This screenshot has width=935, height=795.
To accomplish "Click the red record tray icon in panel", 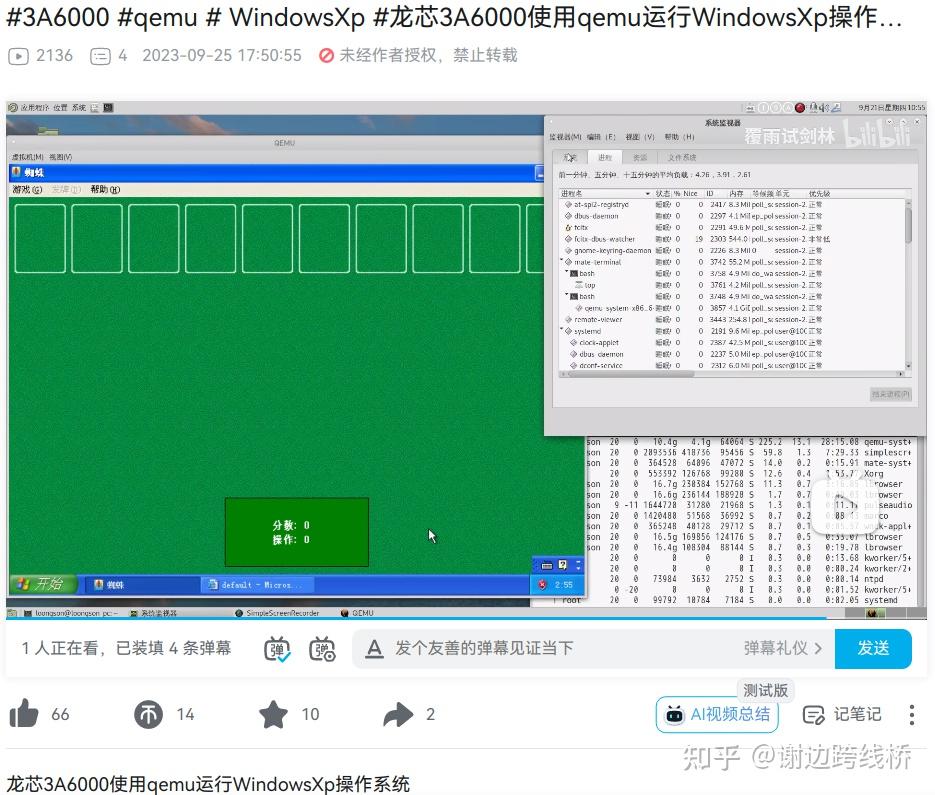I will pos(800,108).
